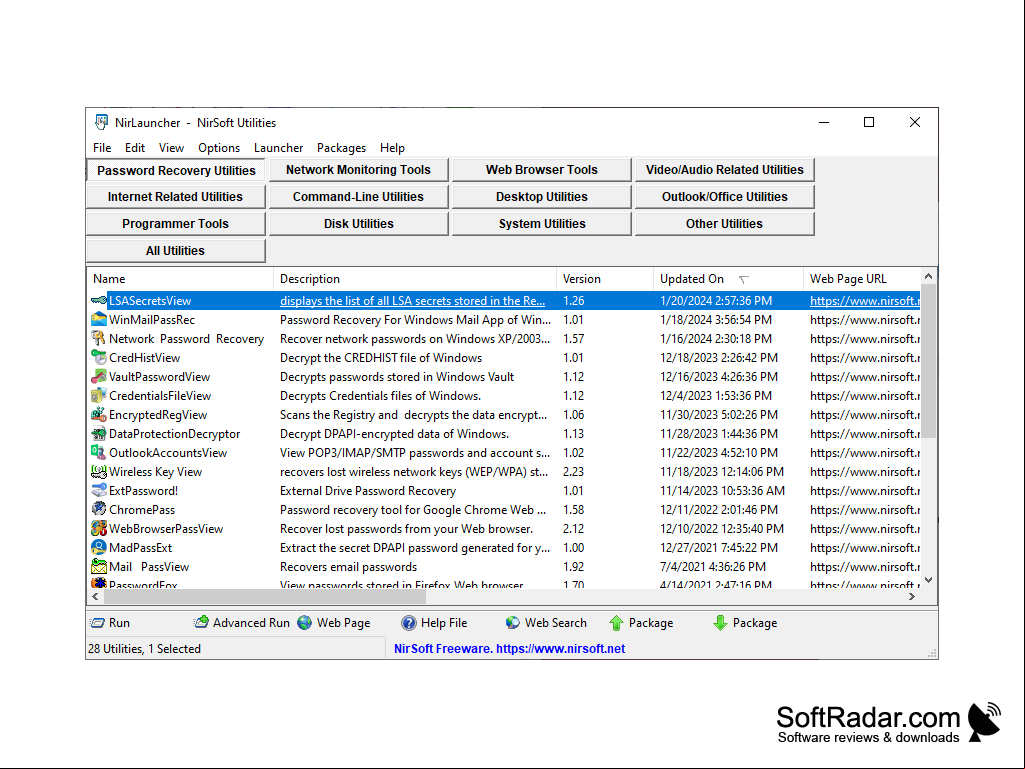The width and height of the screenshot is (1025, 769).
Task: Click the Network Password Recovery icon
Action: click(99, 339)
